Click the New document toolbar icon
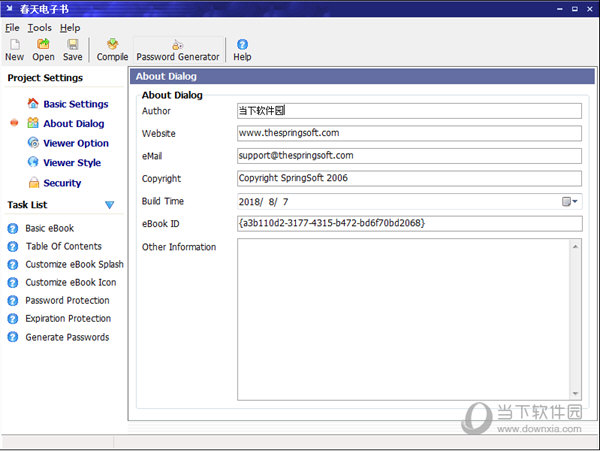 (x=15, y=44)
